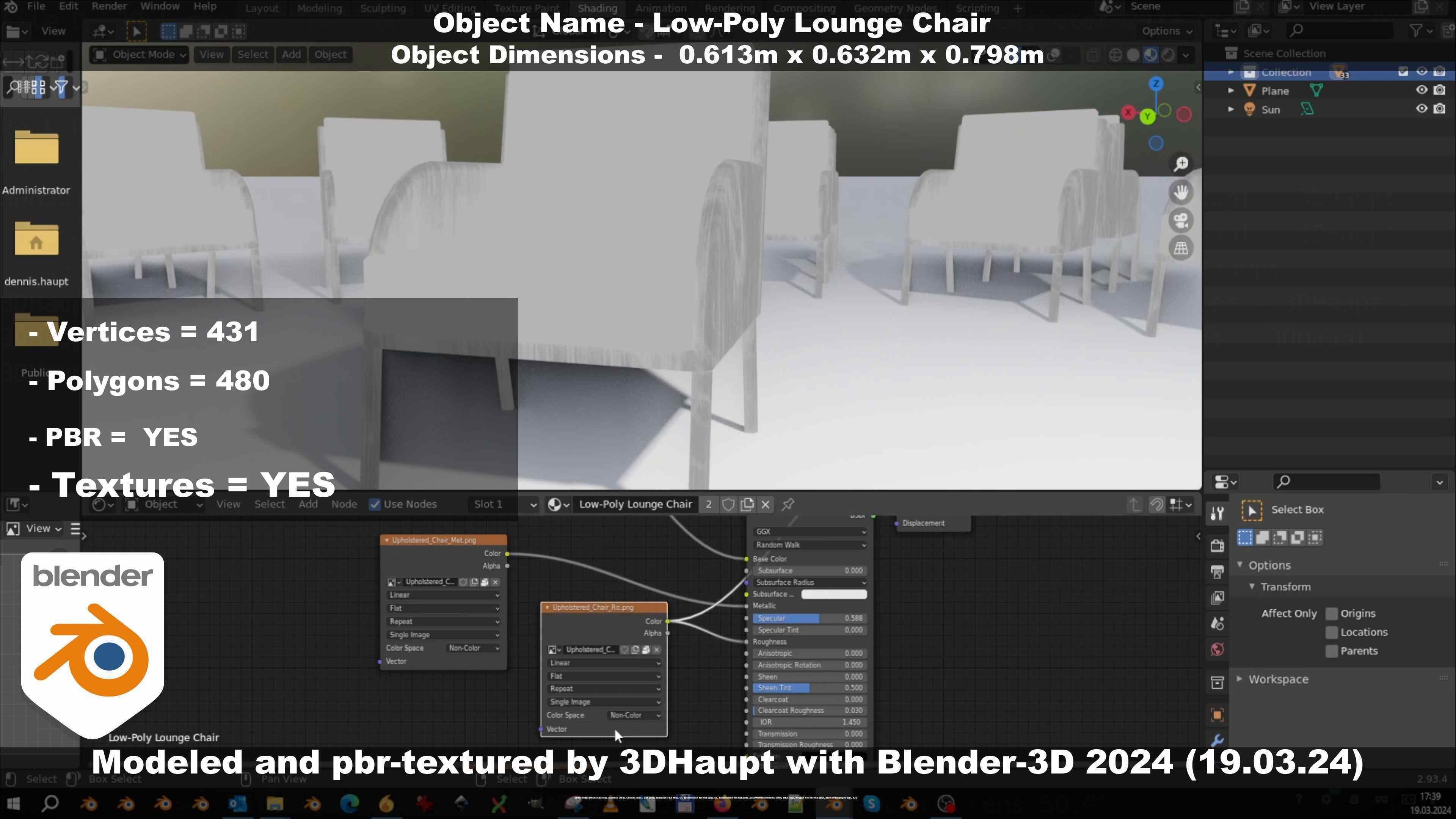Choose Extend selection mode in Tool panel
The width and height of the screenshot is (1456, 819).
click(x=1262, y=538)
